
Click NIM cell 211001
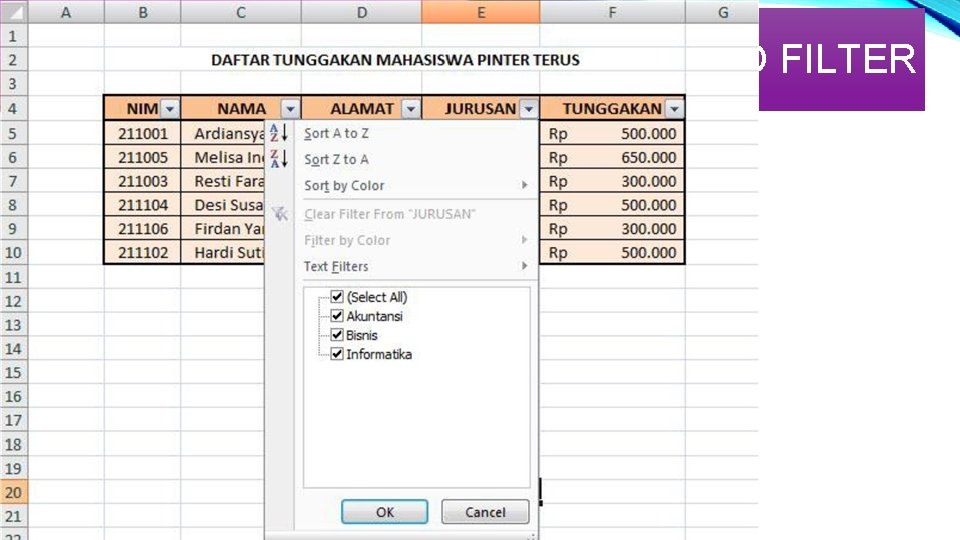(143, 133)
